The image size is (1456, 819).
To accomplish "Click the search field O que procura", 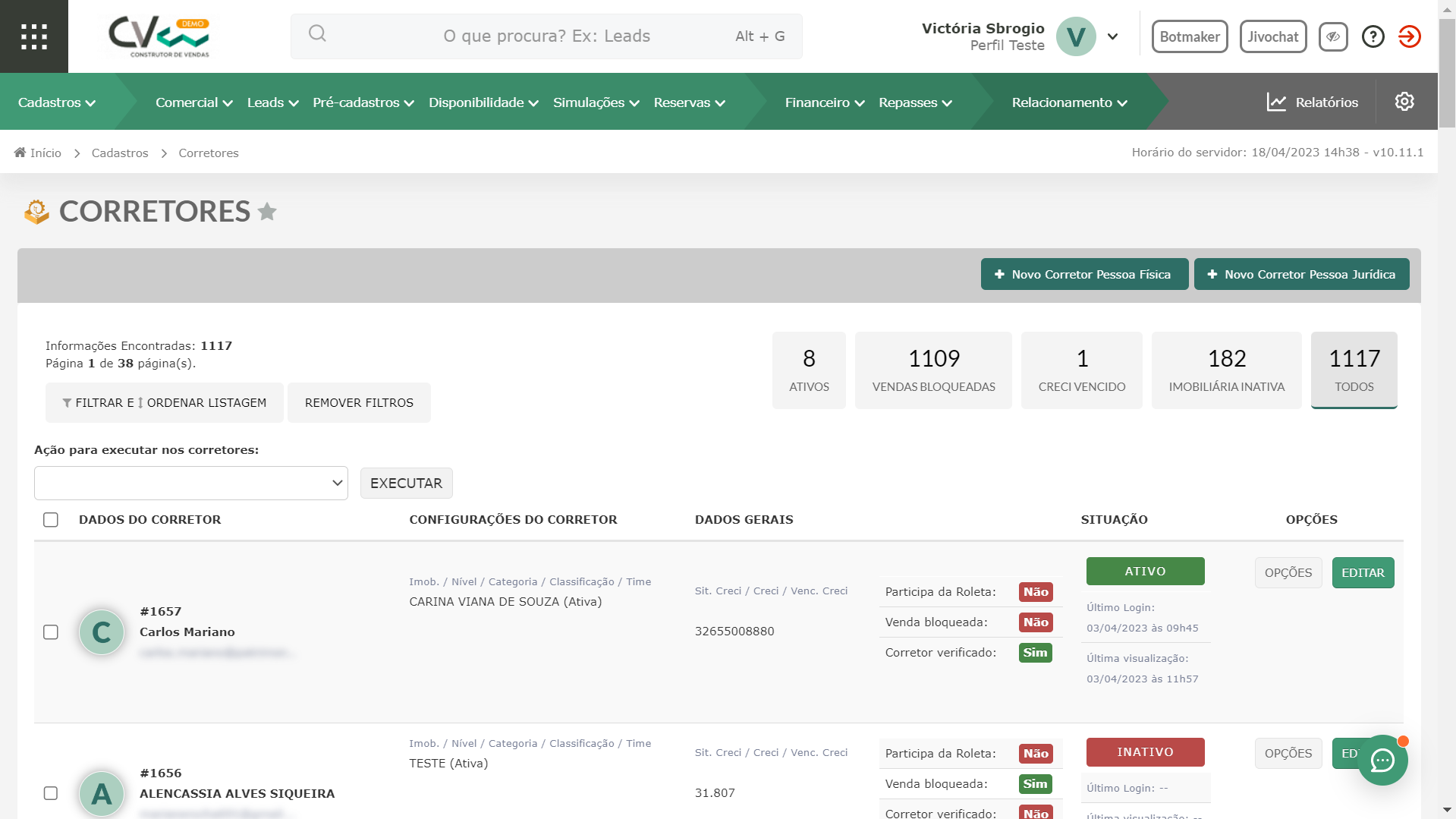I will pos(546,36).
